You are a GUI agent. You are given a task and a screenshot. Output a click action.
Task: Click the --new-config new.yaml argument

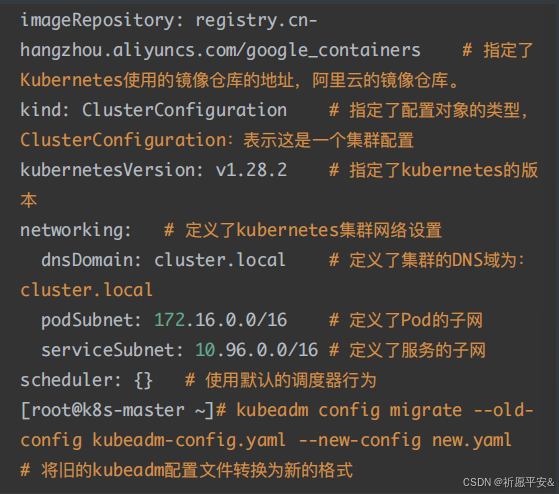(405, 441)
